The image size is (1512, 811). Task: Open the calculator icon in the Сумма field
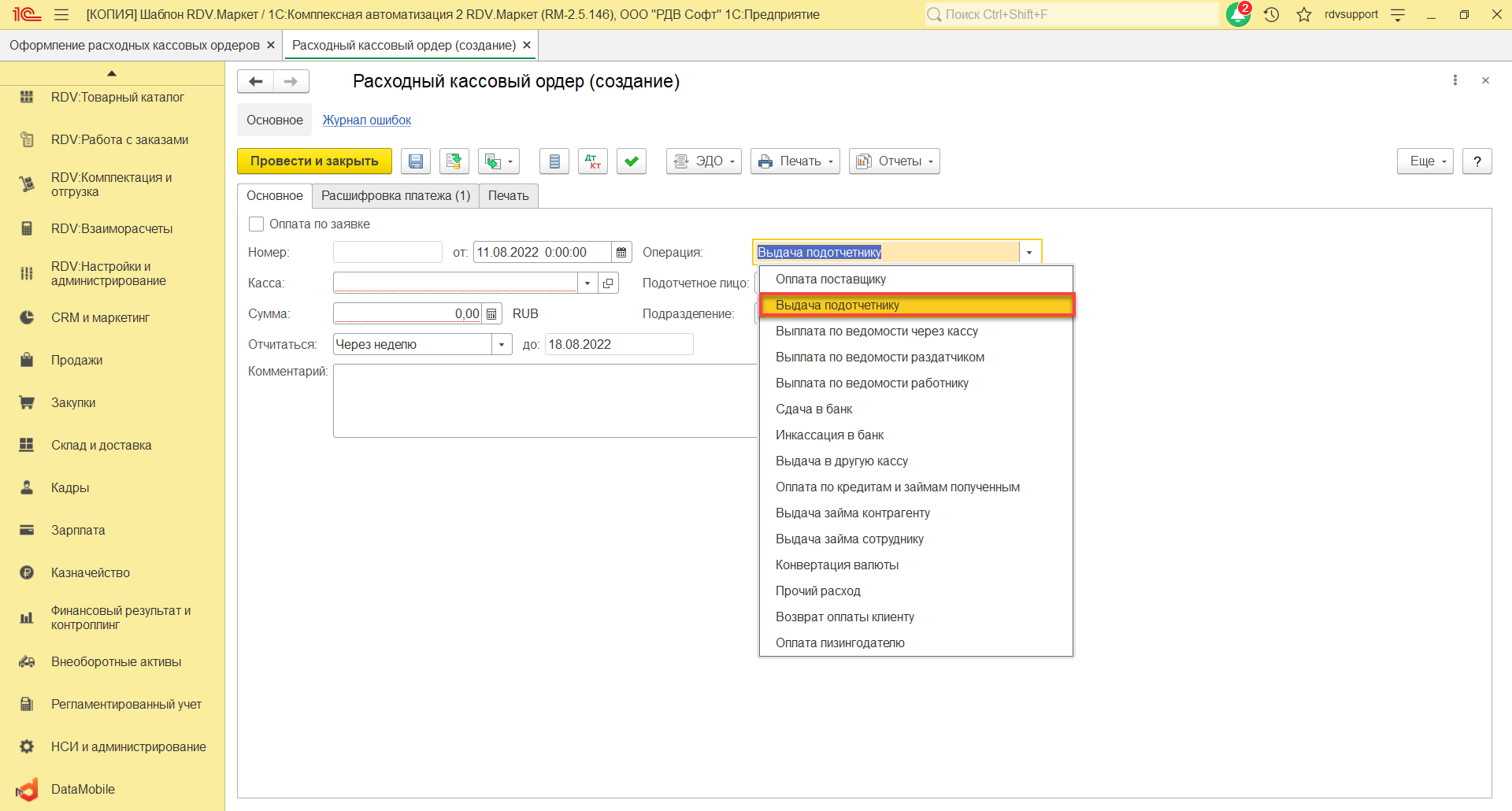491,314
